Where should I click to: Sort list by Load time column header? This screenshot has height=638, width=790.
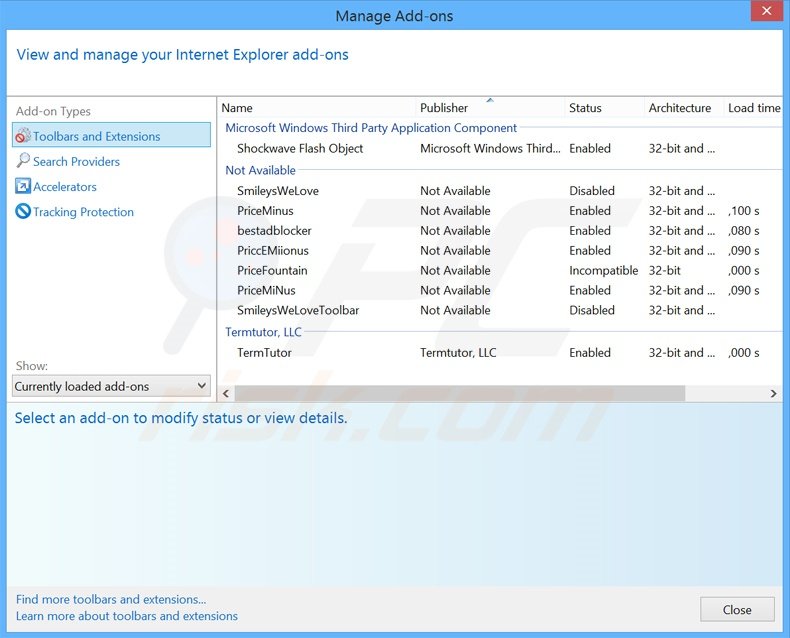coord(754,108)
